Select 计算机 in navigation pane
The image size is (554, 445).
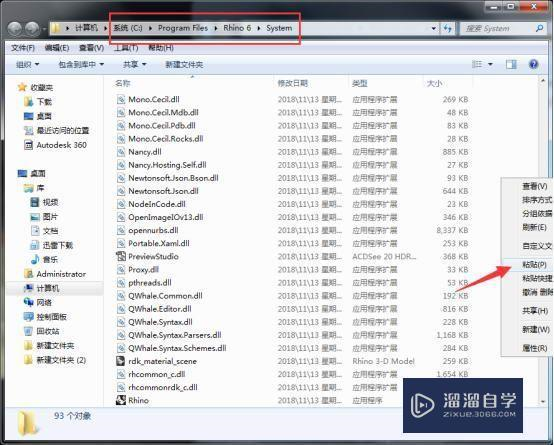(x=55, y=288)
